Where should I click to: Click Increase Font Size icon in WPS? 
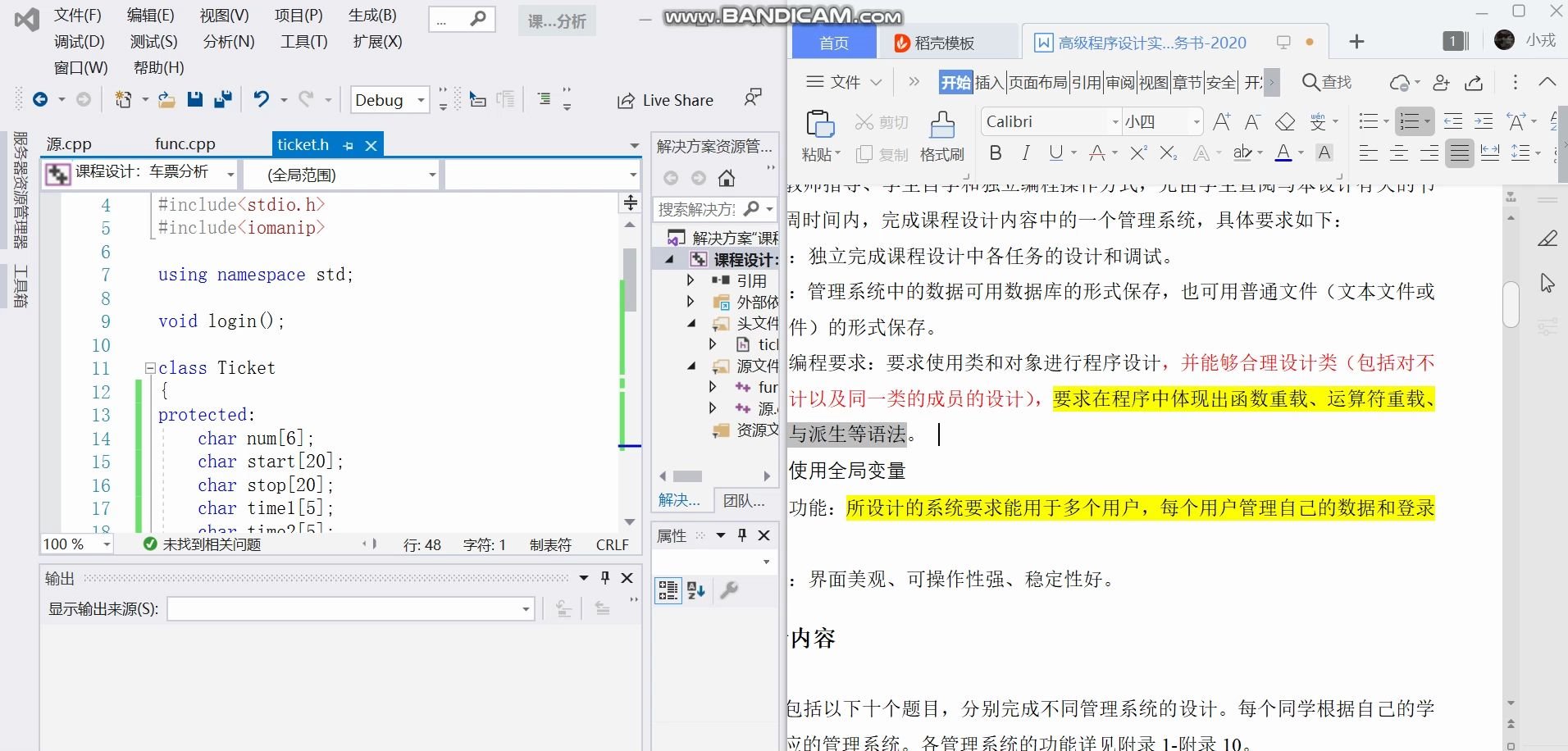click(x=1222, y=122)
